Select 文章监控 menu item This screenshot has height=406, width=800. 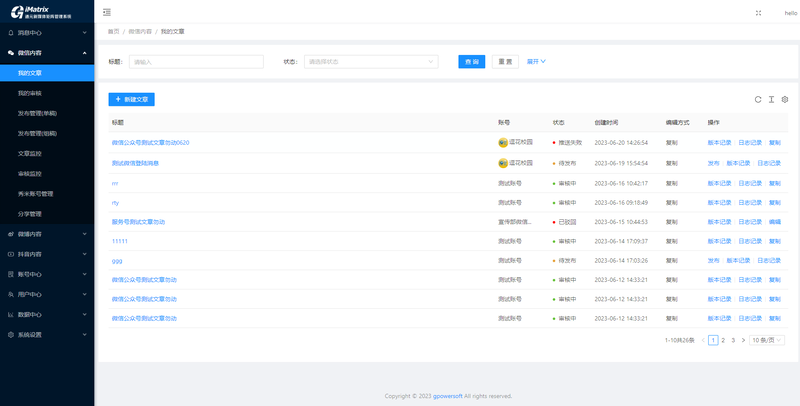[x=31, y=153]
